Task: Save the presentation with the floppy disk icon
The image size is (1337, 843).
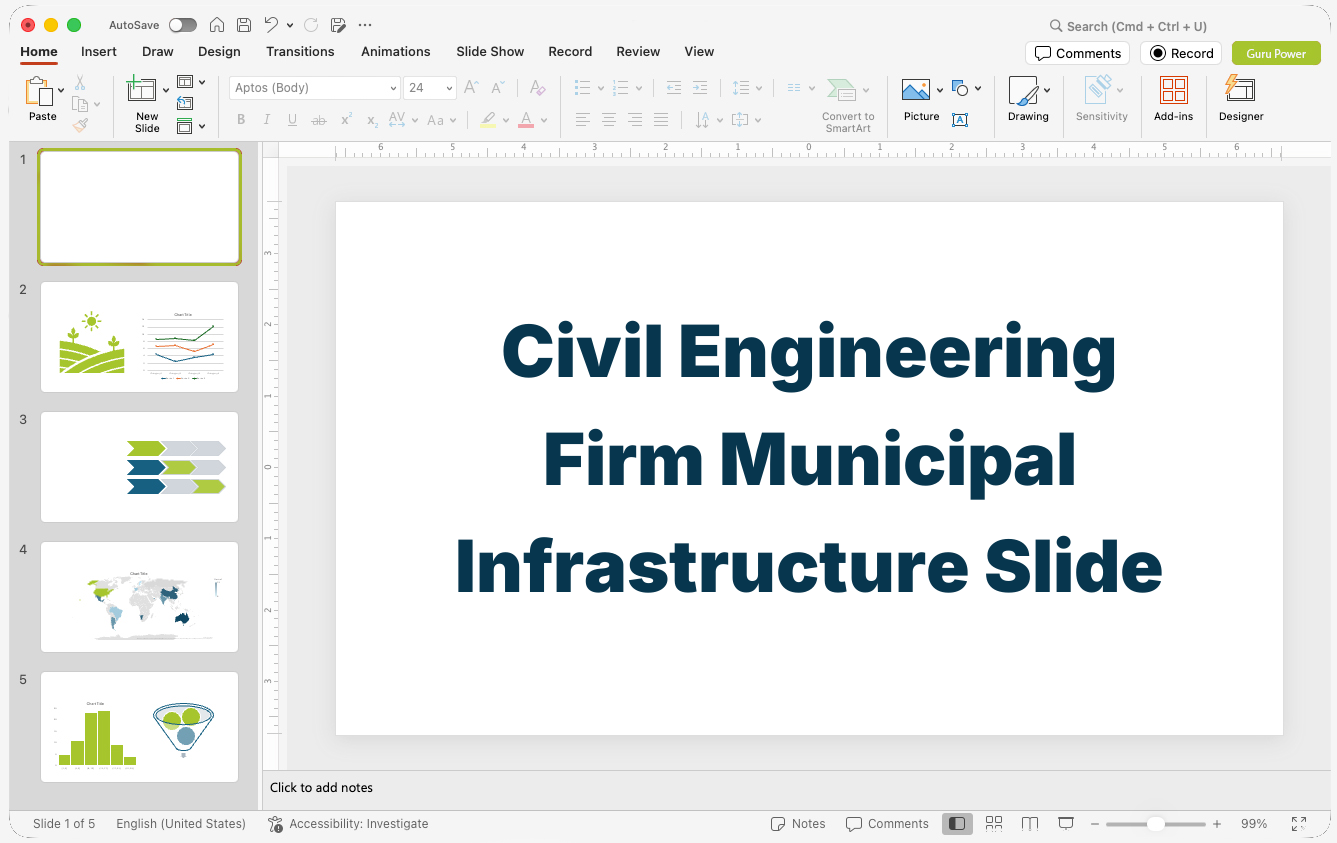Action: point(244,25)
